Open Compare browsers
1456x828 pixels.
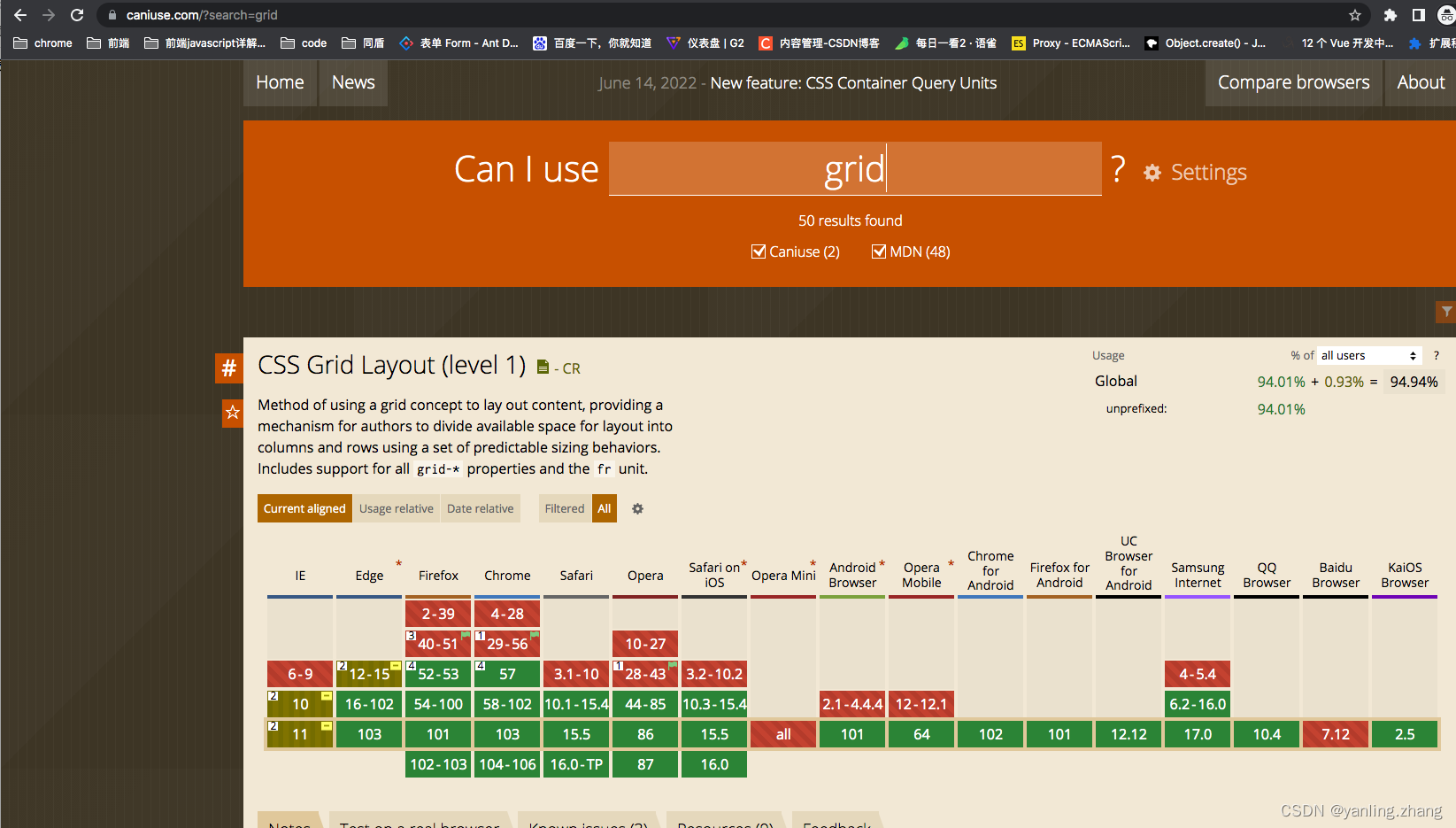point(1294,82)
